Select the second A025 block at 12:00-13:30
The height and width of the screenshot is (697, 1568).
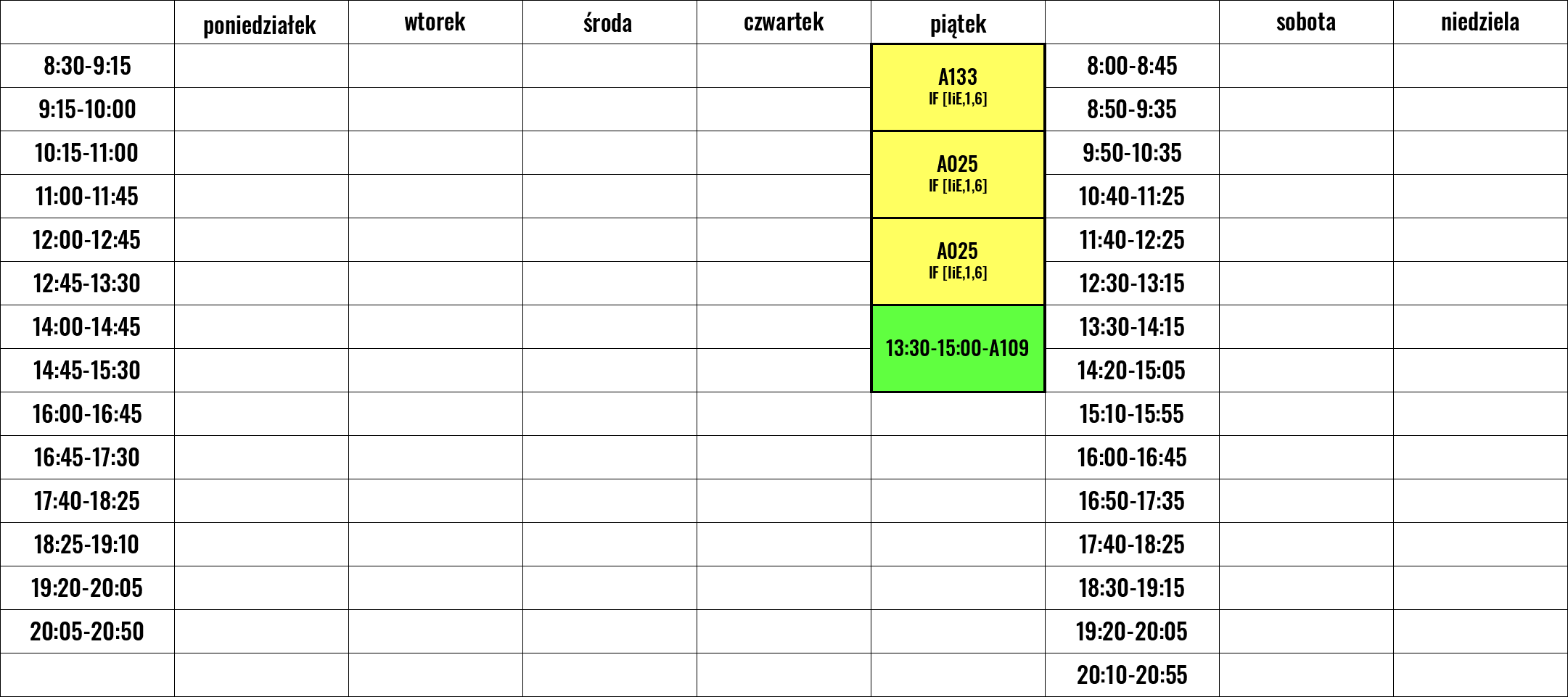tap(958, 261)
